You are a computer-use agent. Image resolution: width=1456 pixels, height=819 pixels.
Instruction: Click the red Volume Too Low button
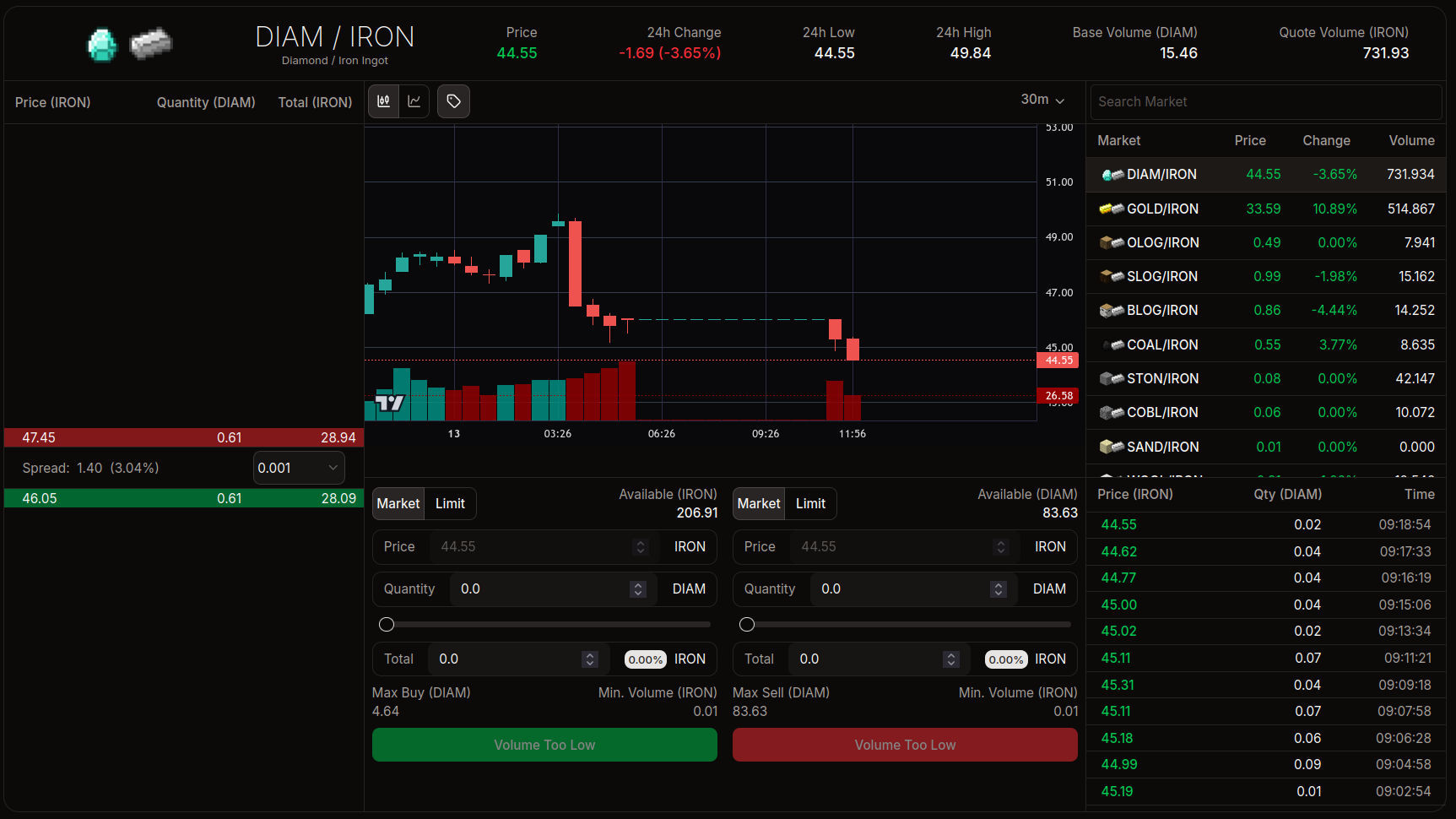click(905, 745)
